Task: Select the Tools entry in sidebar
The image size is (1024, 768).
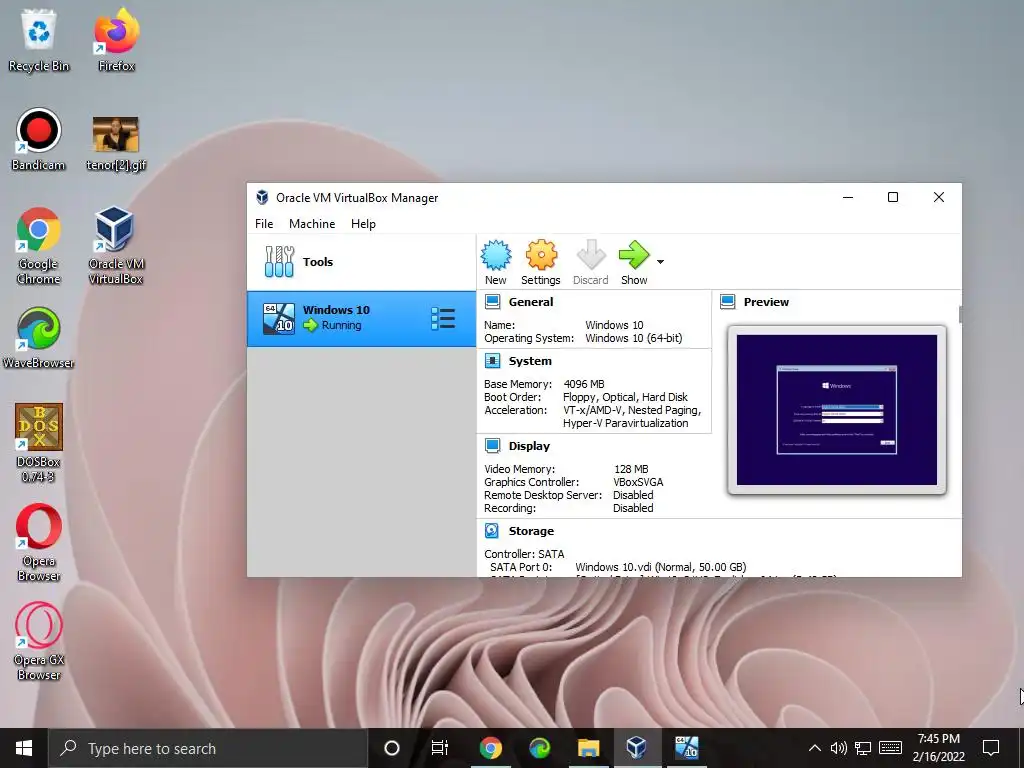Action: coord(361,262)
